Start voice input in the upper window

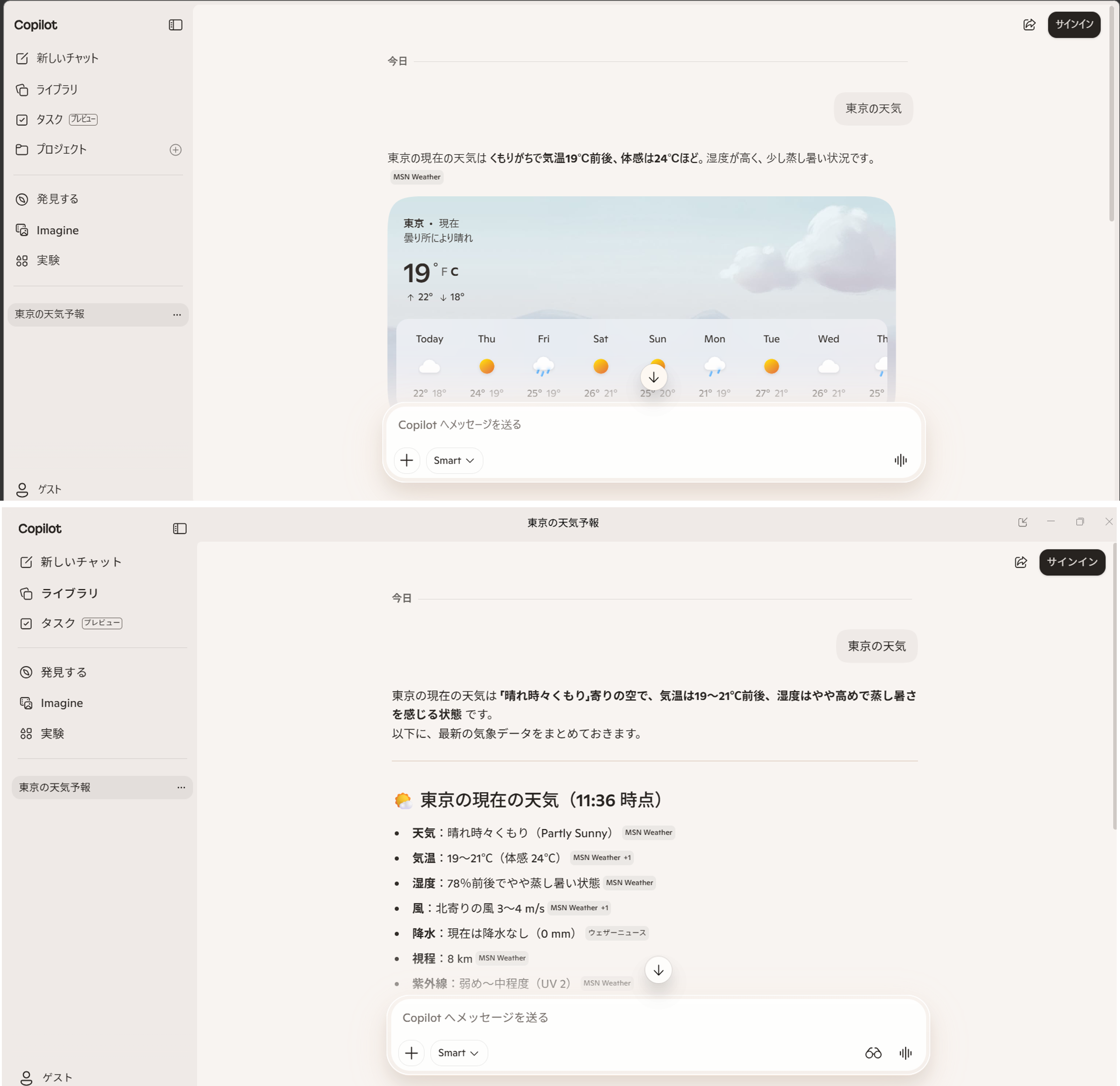coord(901,460)
